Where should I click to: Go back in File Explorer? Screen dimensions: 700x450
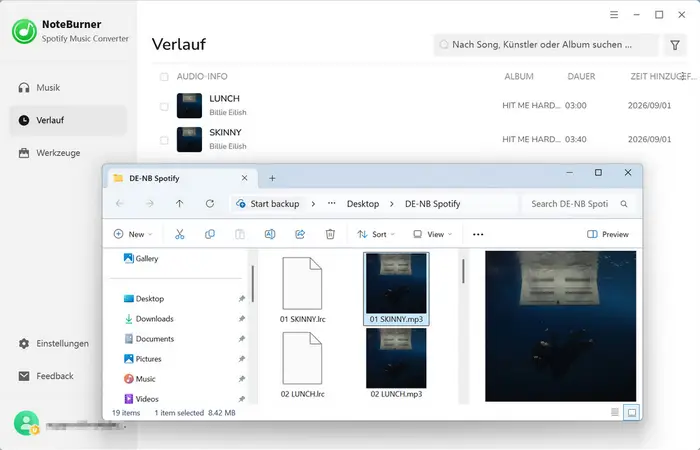click(120, 204)
